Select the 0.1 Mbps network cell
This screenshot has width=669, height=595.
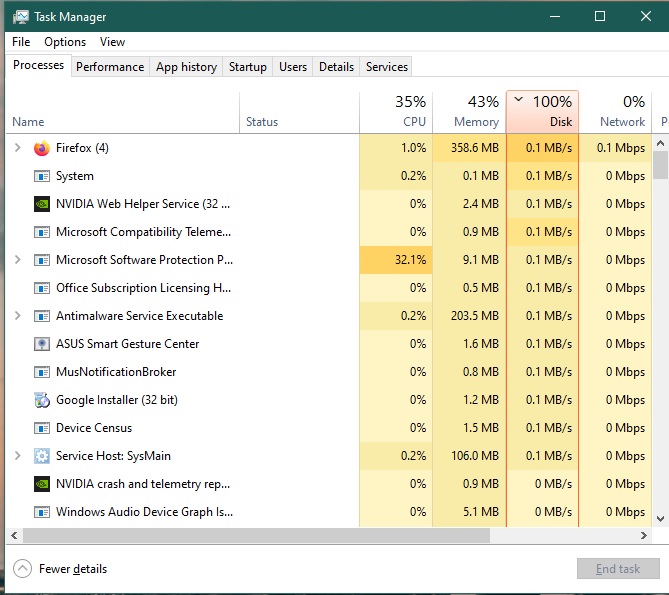point(615,148)
